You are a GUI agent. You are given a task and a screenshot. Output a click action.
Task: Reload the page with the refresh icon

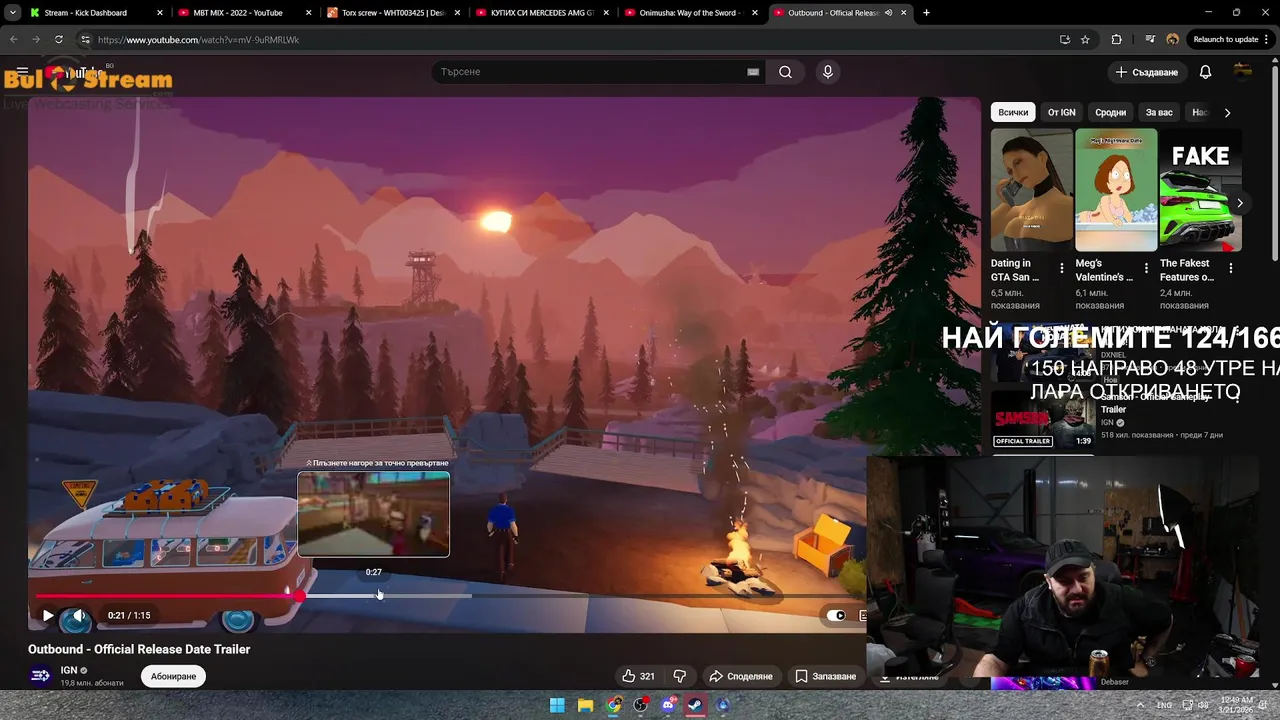(59, 39)
